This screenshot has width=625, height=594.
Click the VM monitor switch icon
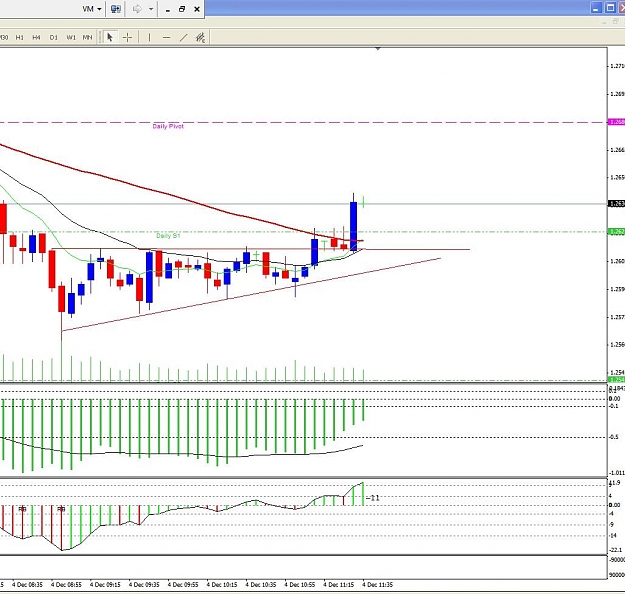[x=116, y=9]
